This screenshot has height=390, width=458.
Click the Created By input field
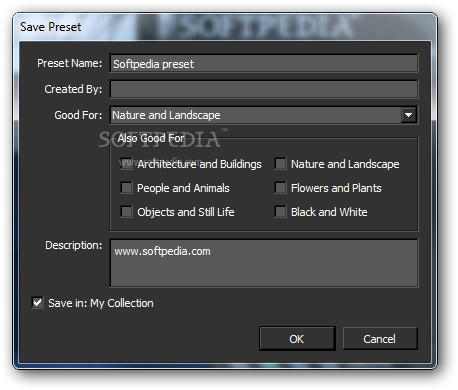[x=264, y=89]
